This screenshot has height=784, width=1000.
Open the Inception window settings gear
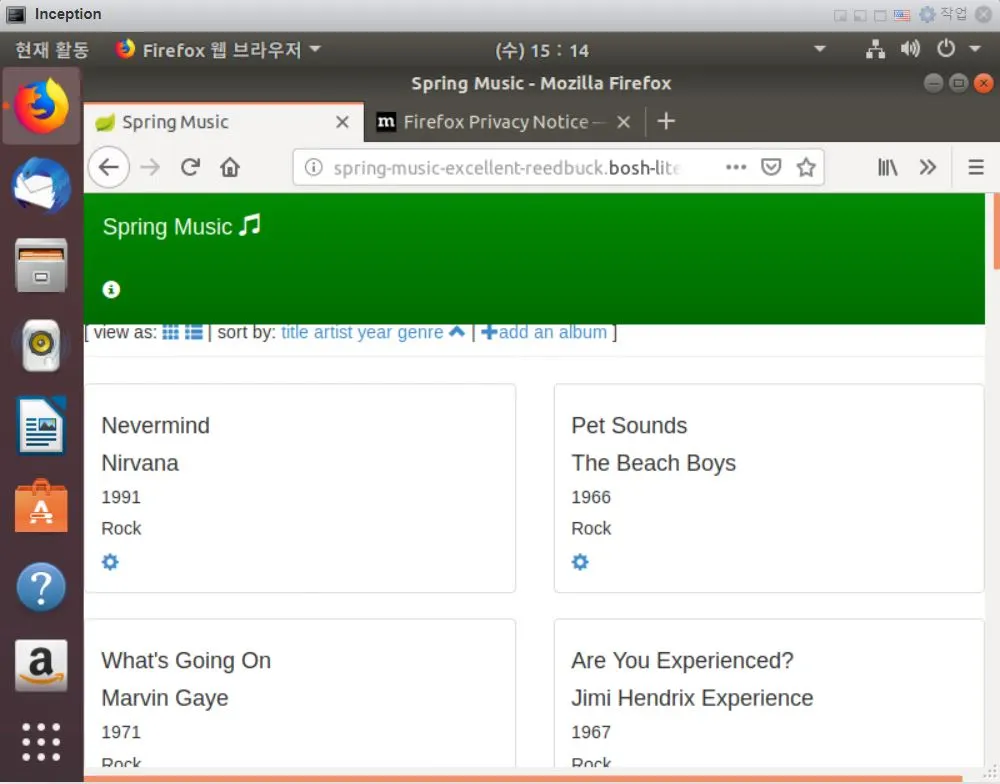tap(927, 14)
